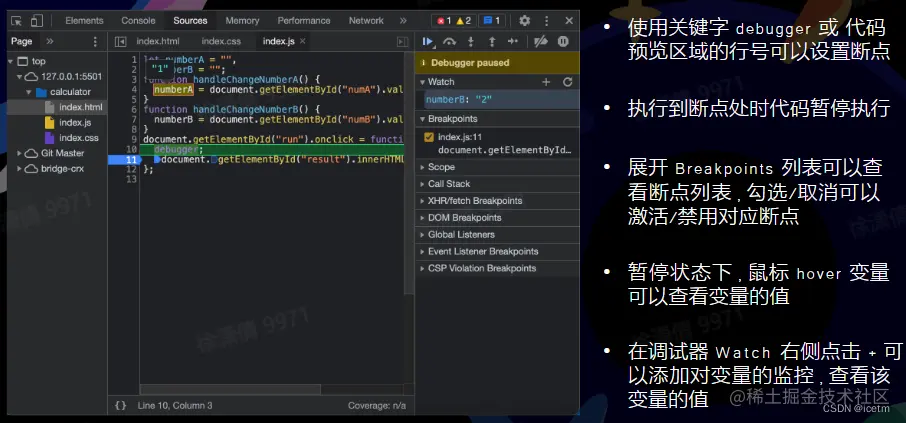The image size is (906, 423).
Task: Toggle the device toolbar icon
Action: click(36, 21)
